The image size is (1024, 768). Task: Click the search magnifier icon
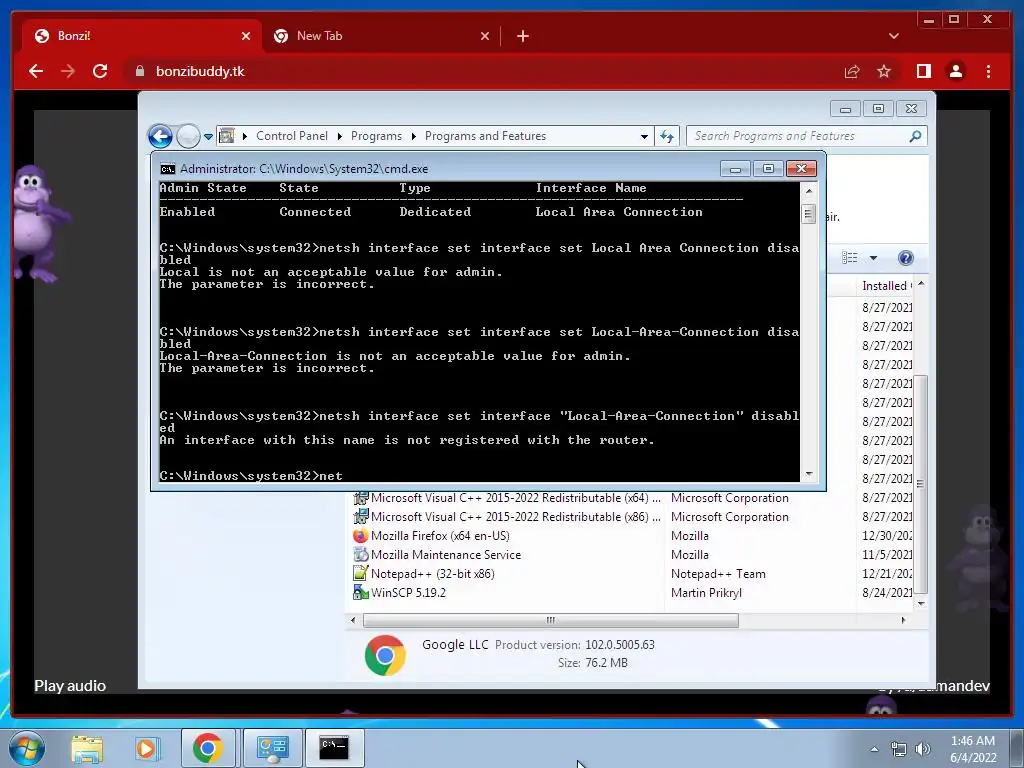pos(915,136)
